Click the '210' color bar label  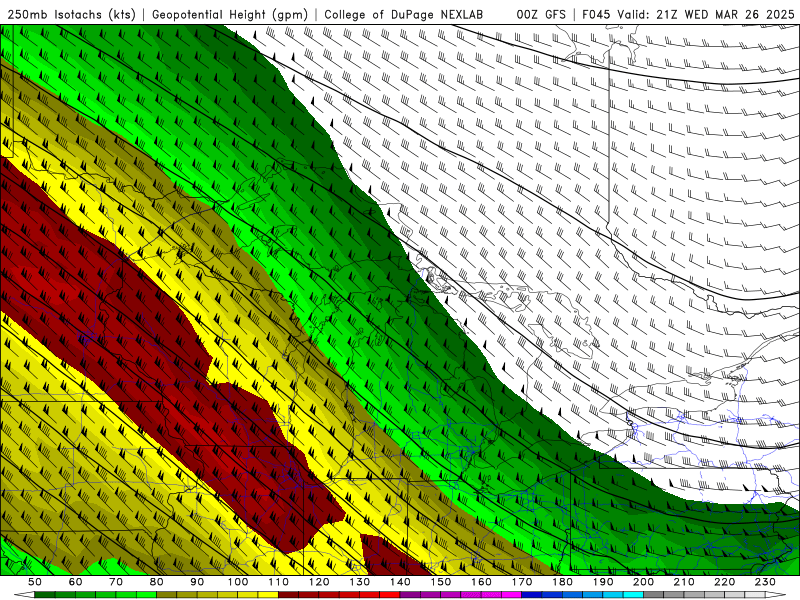[x=684, y=582]
